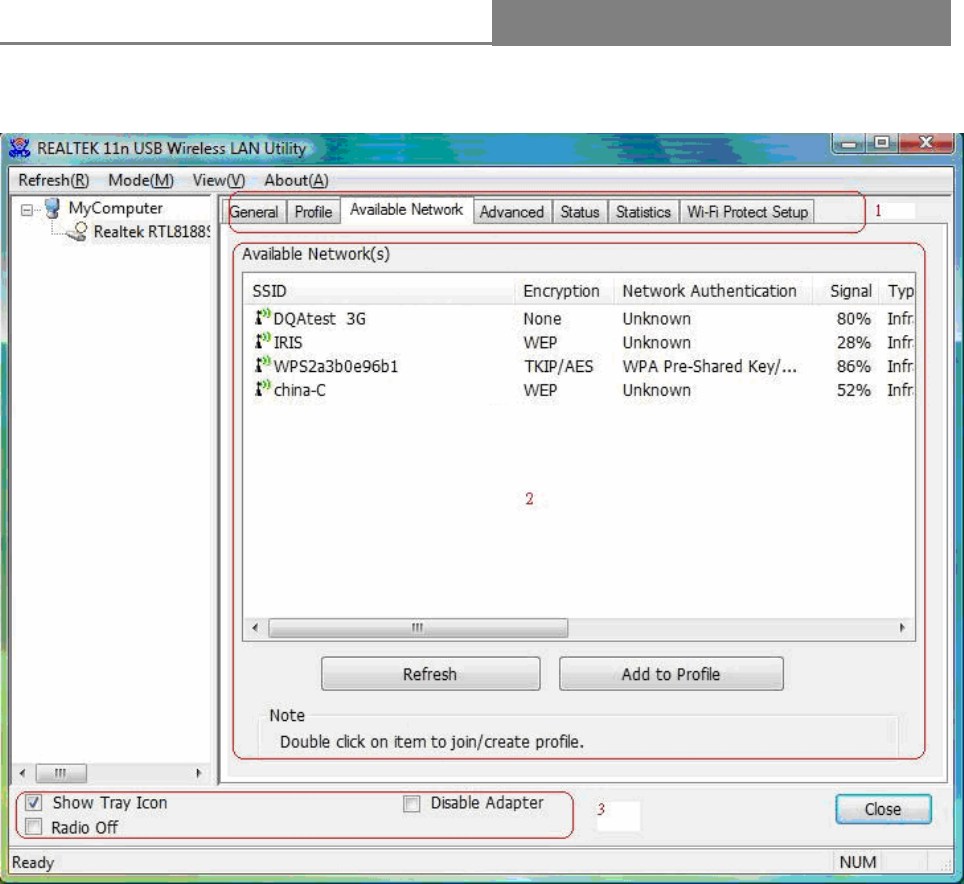Switch to the General tab

pos(255,211)
